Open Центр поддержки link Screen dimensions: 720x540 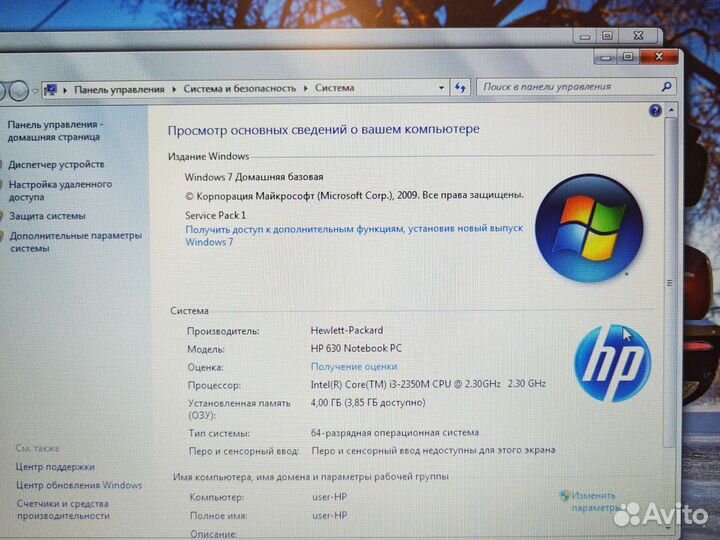tap(55, 467)
